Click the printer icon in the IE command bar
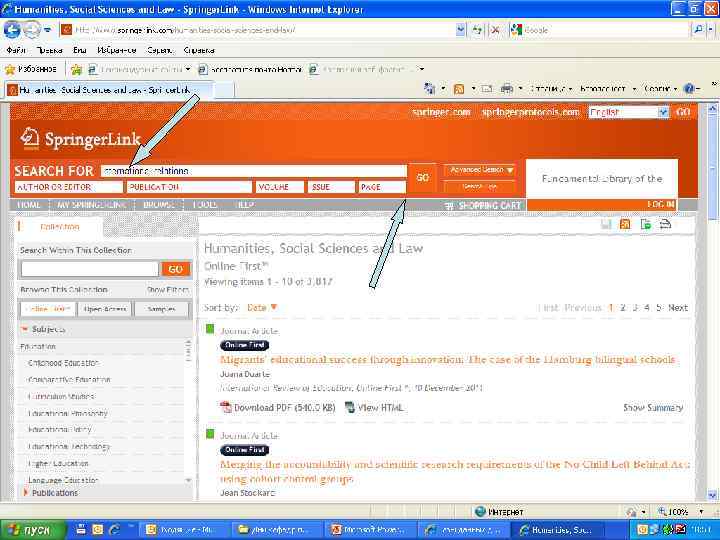720x540 pixels. 506,89
